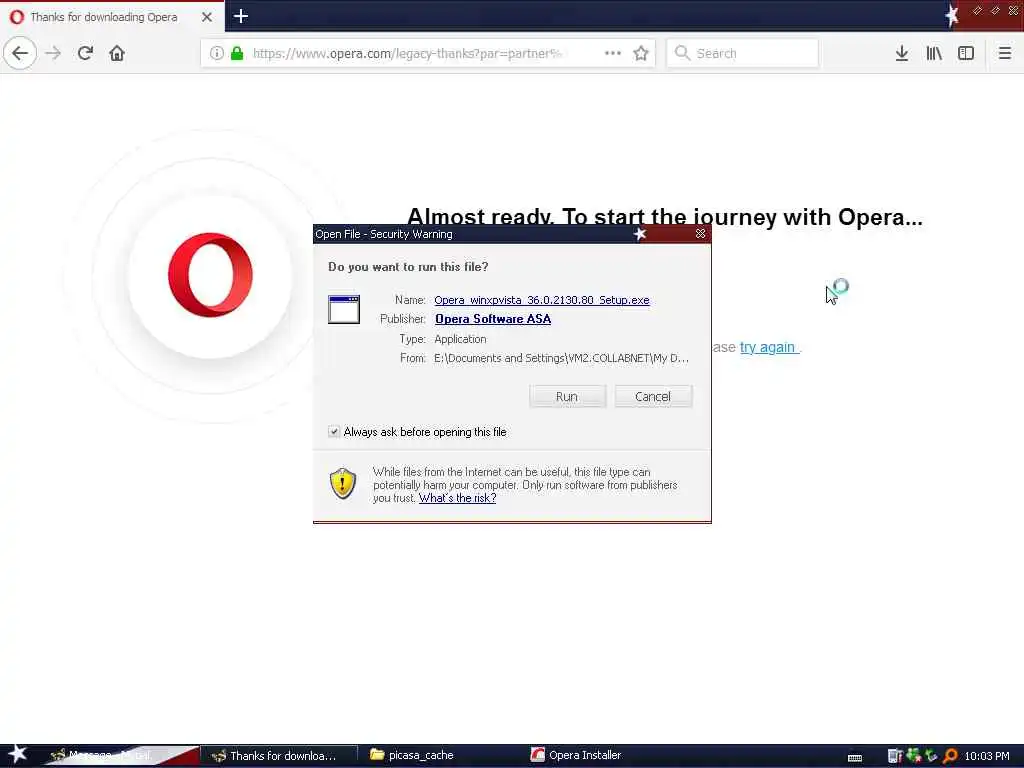This screenshot has height=768, width=1024.
Task: Switch to Thanks for downloa... taskbar item
Action: (x=278, y=756)
